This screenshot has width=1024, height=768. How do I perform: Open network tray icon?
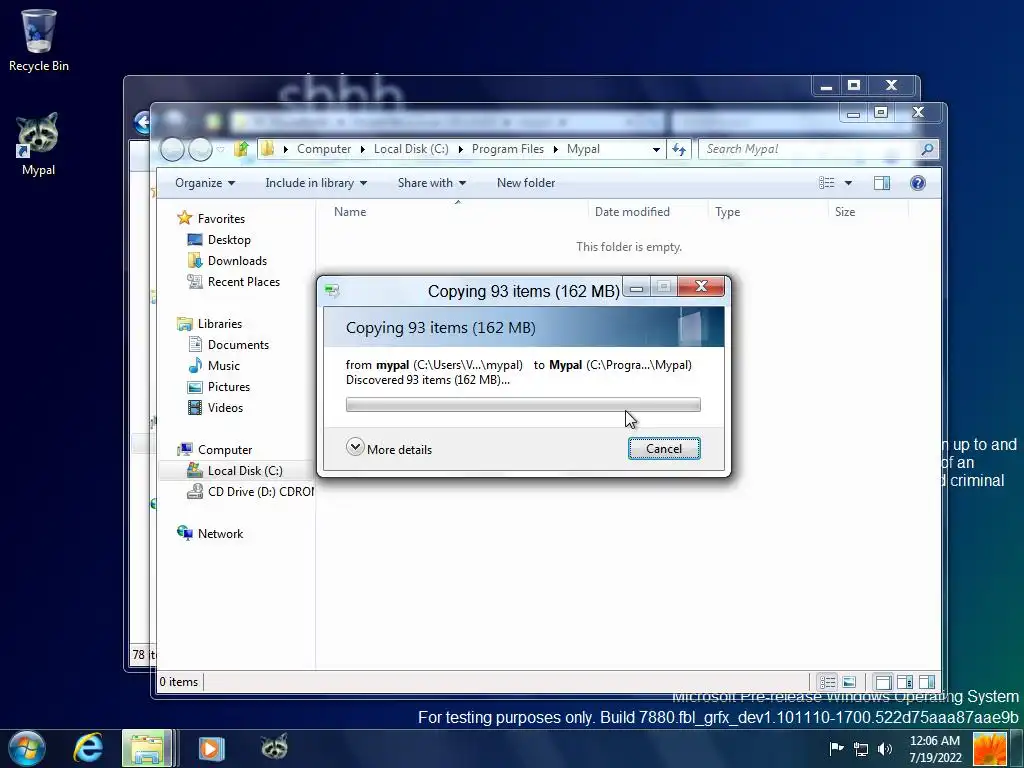861,749
